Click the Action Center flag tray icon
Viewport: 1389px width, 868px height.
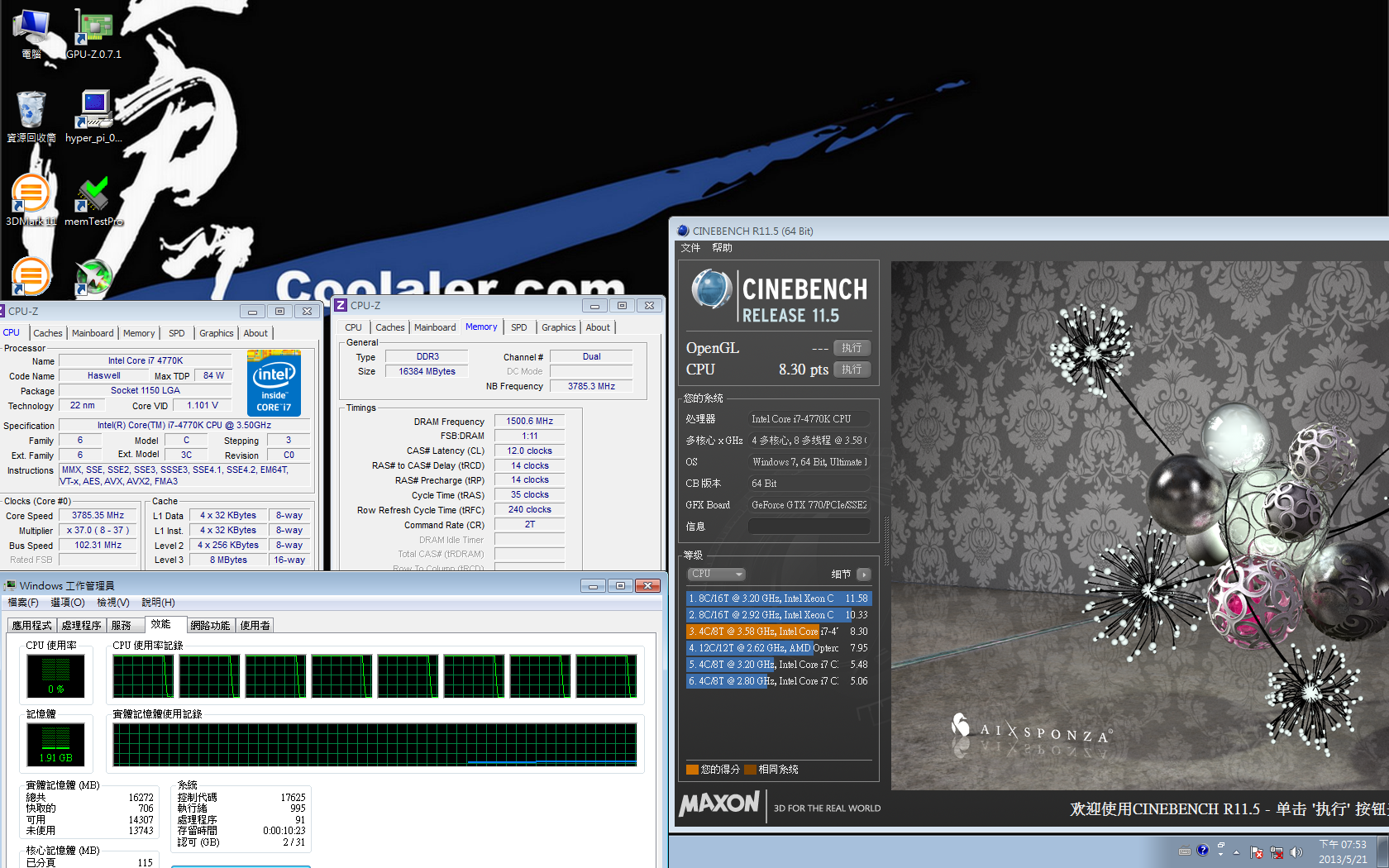(x=1257, y=851)
